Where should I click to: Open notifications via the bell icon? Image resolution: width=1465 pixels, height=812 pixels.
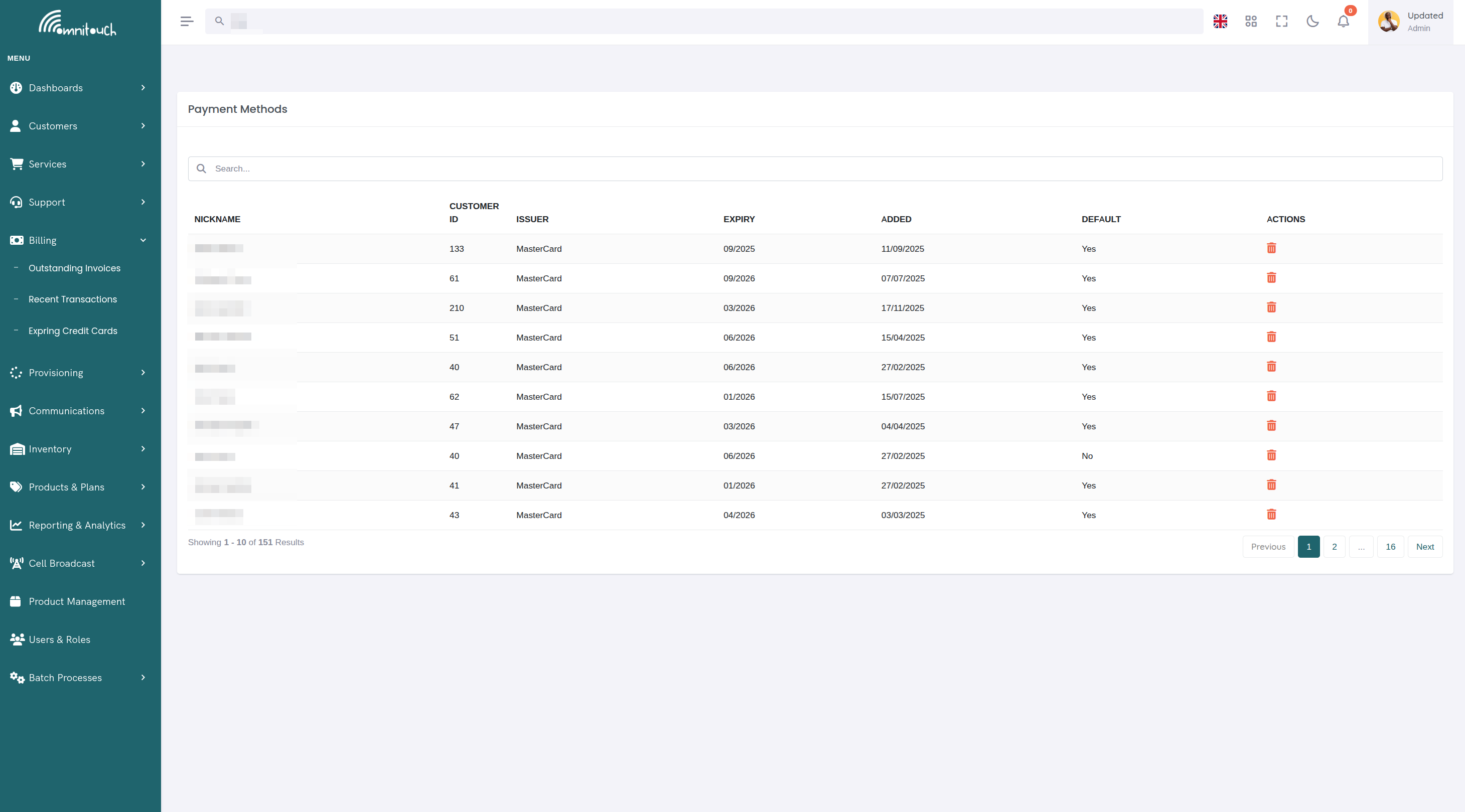pos(1343,21)
